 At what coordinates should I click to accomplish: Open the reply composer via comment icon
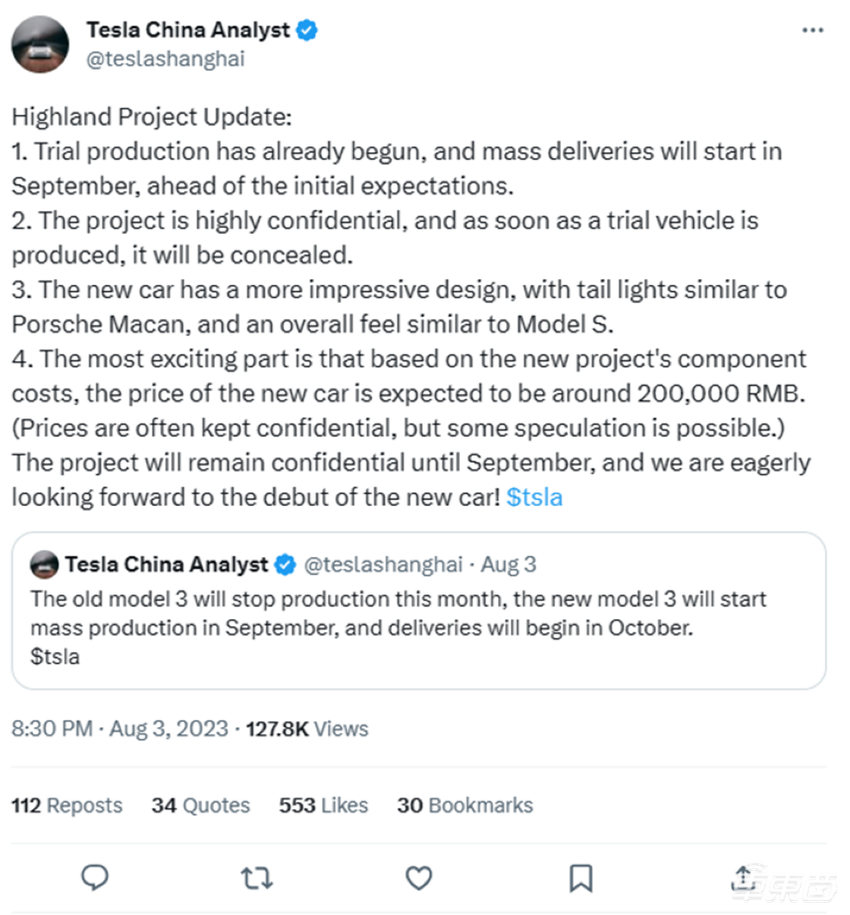tap(95, 879)
